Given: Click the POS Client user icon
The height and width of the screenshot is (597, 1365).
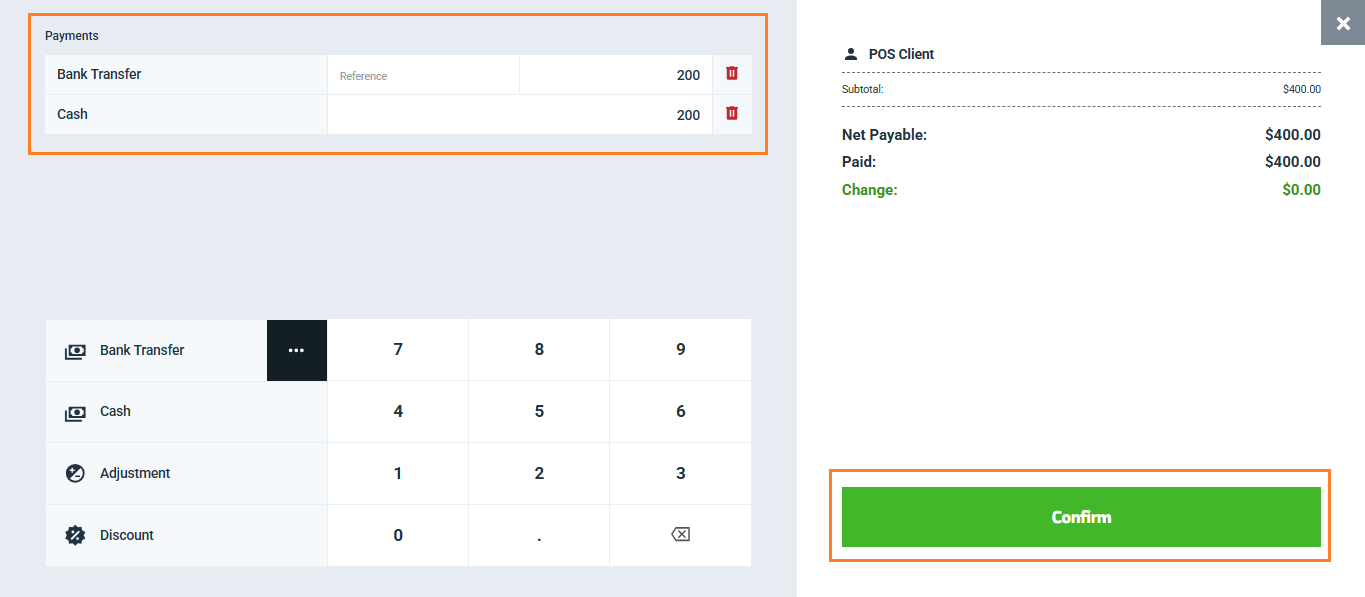Looking at the screenshot, I should [x=851, y=54].
